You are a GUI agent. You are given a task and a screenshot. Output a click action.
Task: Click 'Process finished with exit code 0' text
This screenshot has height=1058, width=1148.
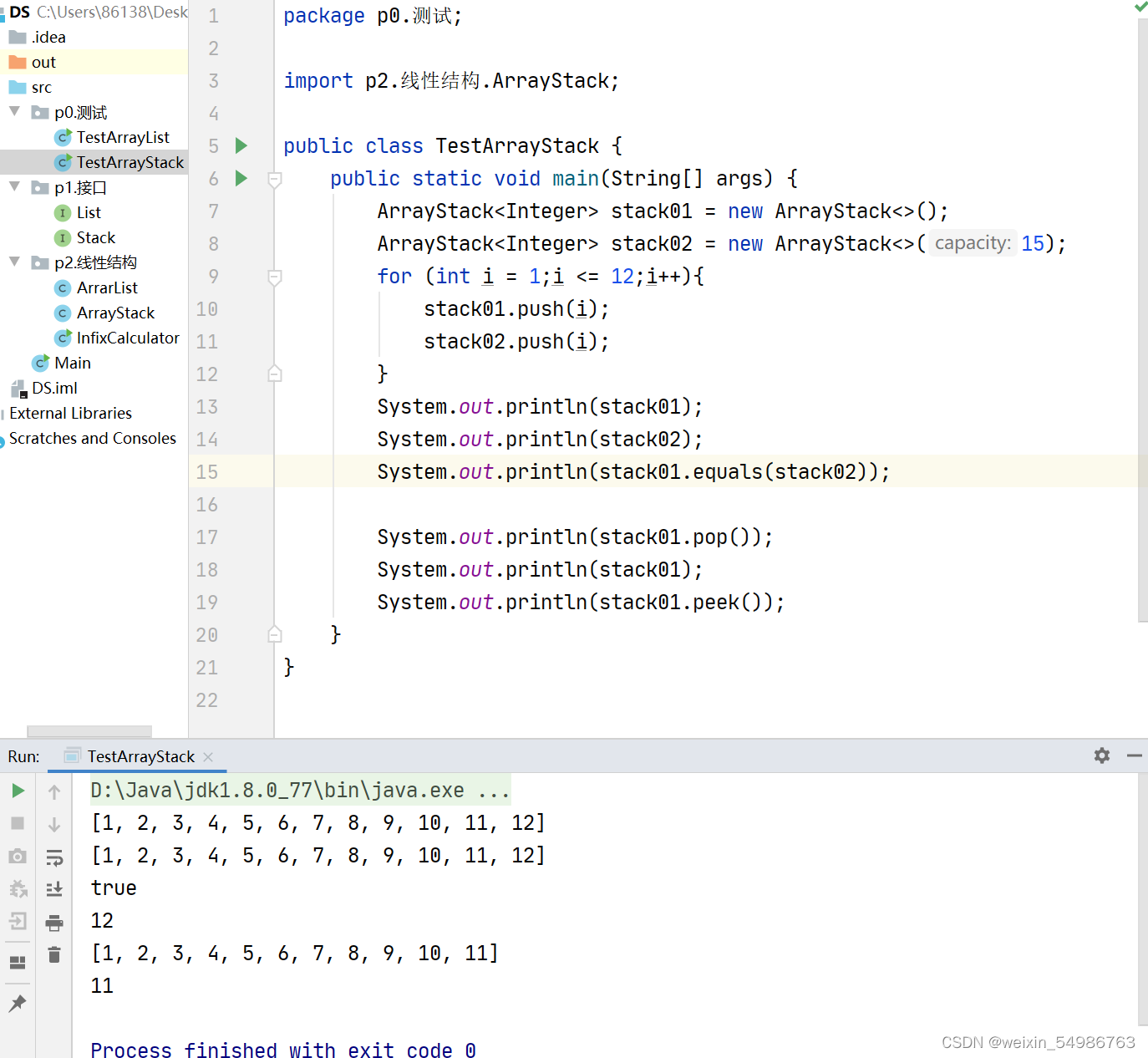point(283,1050)
